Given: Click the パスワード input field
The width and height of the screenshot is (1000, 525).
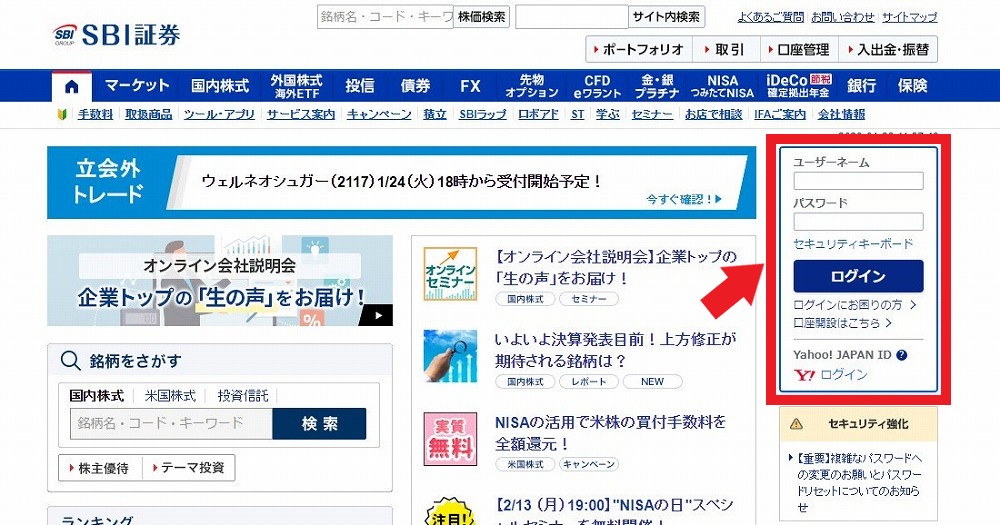Looking at the screenshot, I should coord(858,221).
